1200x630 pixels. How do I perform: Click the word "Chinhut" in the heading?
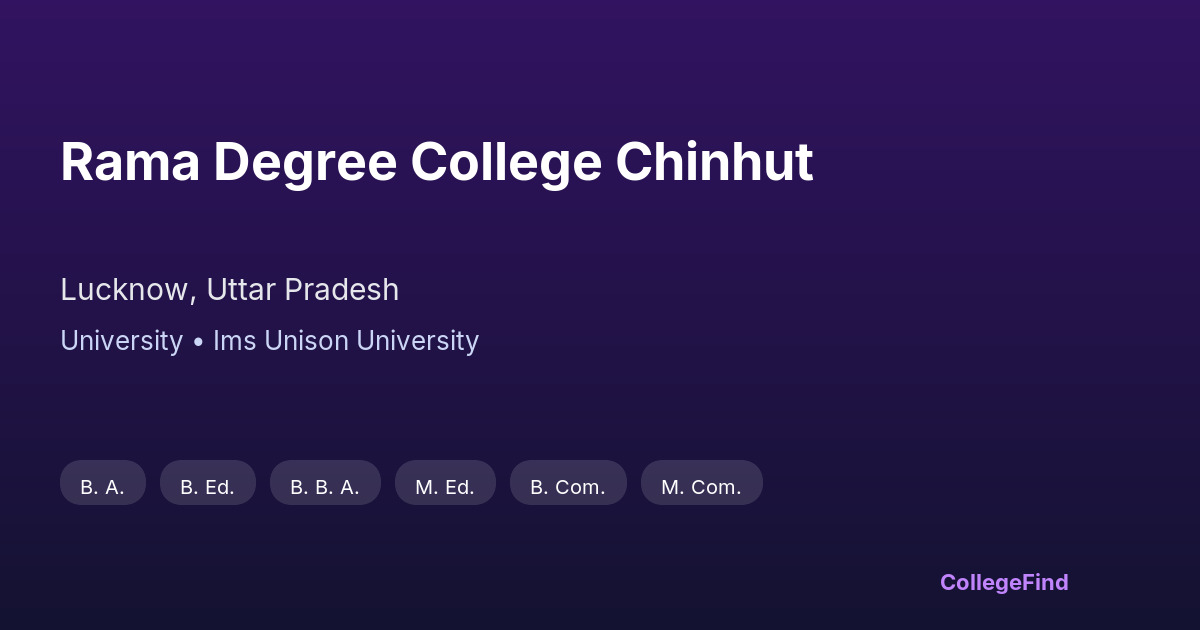pos(714,162)
